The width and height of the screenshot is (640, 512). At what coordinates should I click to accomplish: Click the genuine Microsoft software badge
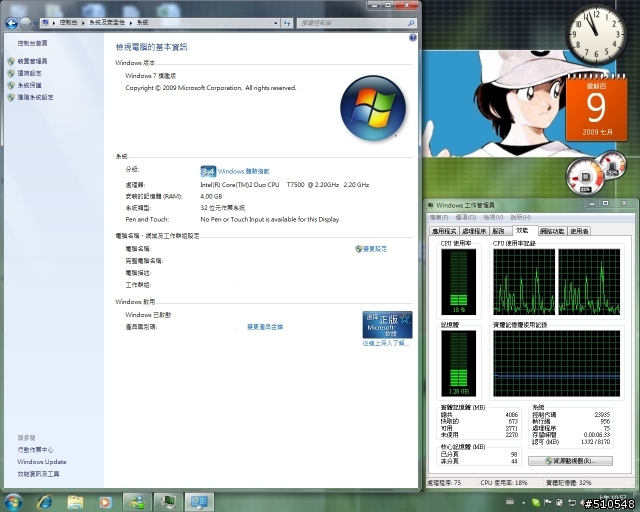click(387, 325)
